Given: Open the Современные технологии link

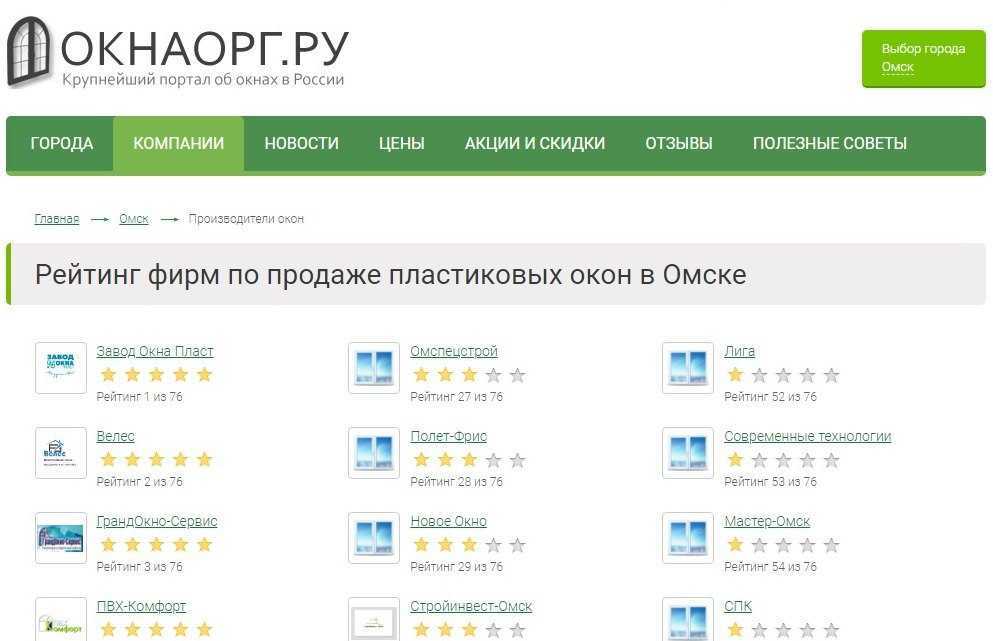Looking at the screenshot, I should tap(808, 436).
